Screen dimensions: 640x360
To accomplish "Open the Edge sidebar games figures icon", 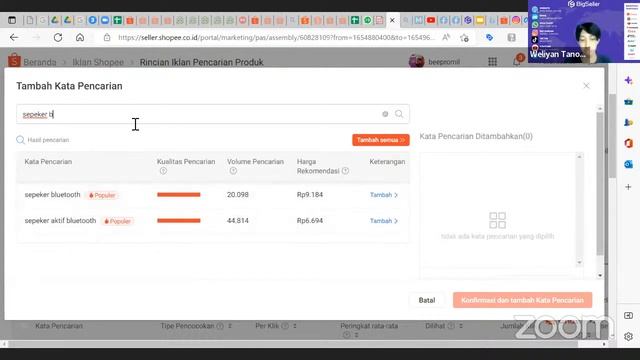I will coord(629,122).
